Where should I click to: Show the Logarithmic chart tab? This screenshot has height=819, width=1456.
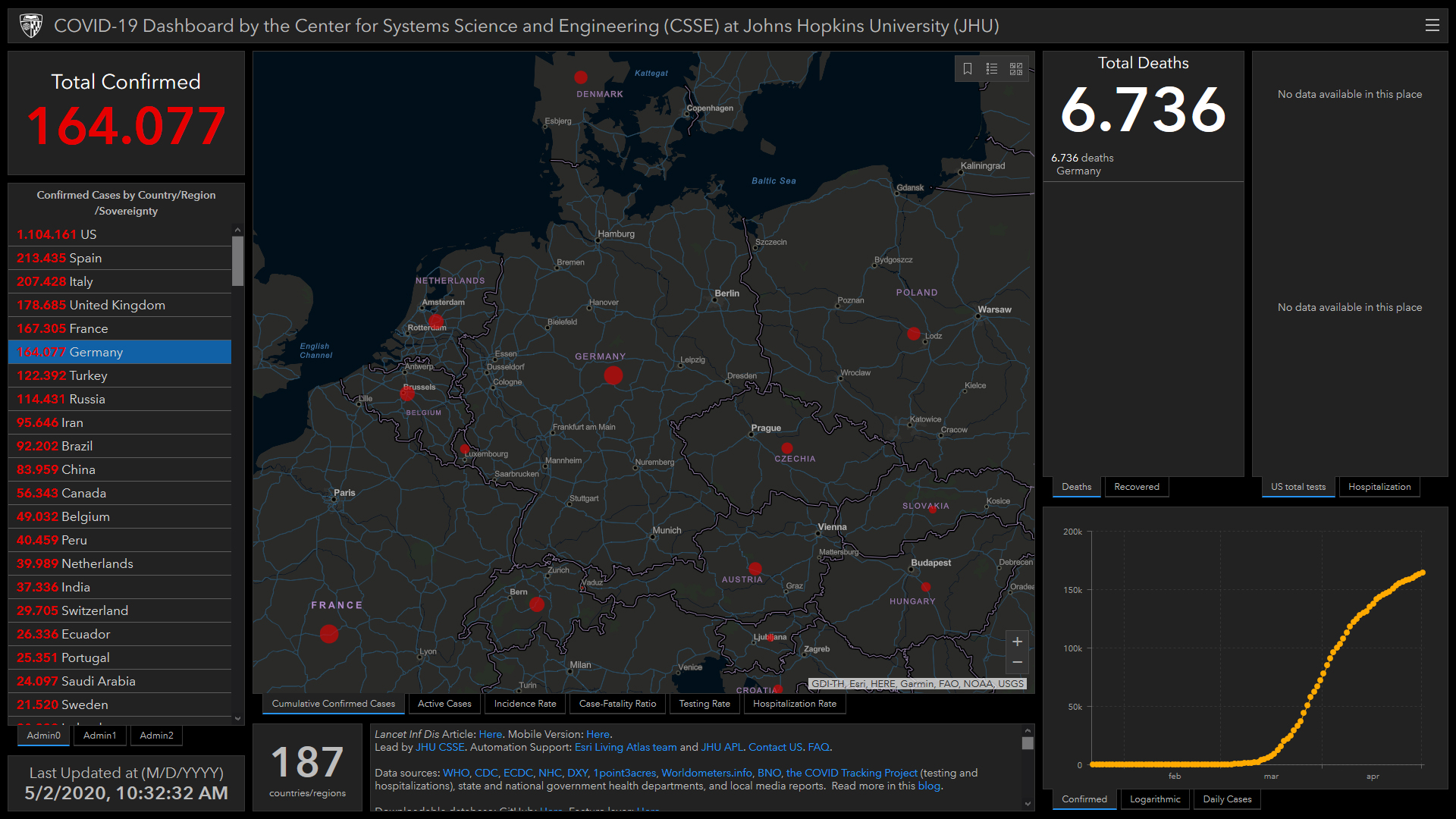click(1155, 799)
